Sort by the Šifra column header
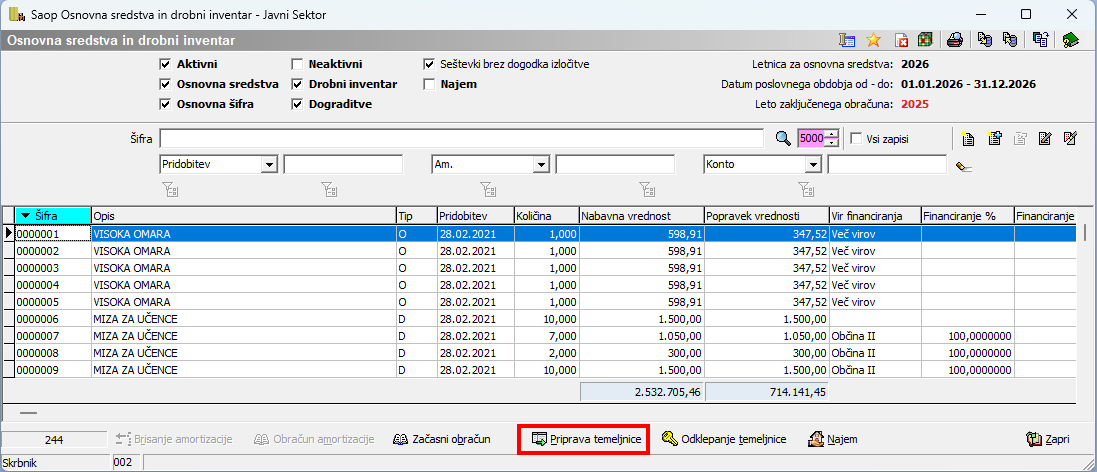 click(x=53, y=215)
